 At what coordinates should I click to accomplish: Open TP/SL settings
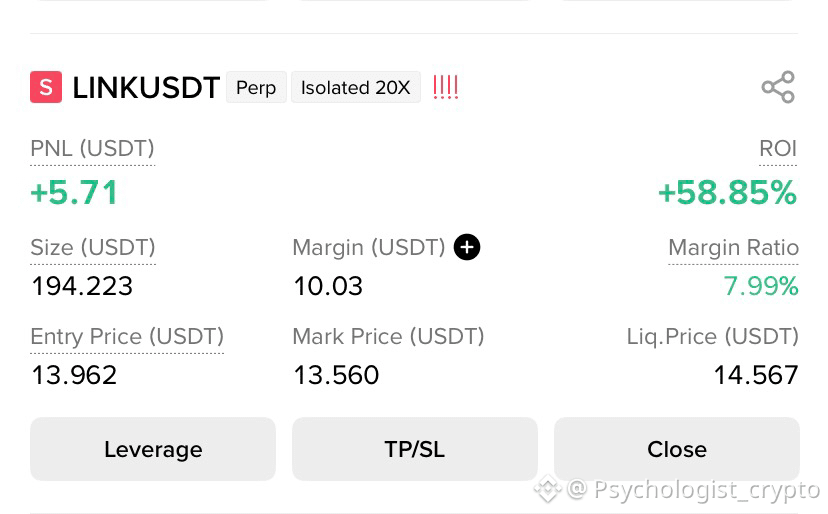tap(415, 449)
